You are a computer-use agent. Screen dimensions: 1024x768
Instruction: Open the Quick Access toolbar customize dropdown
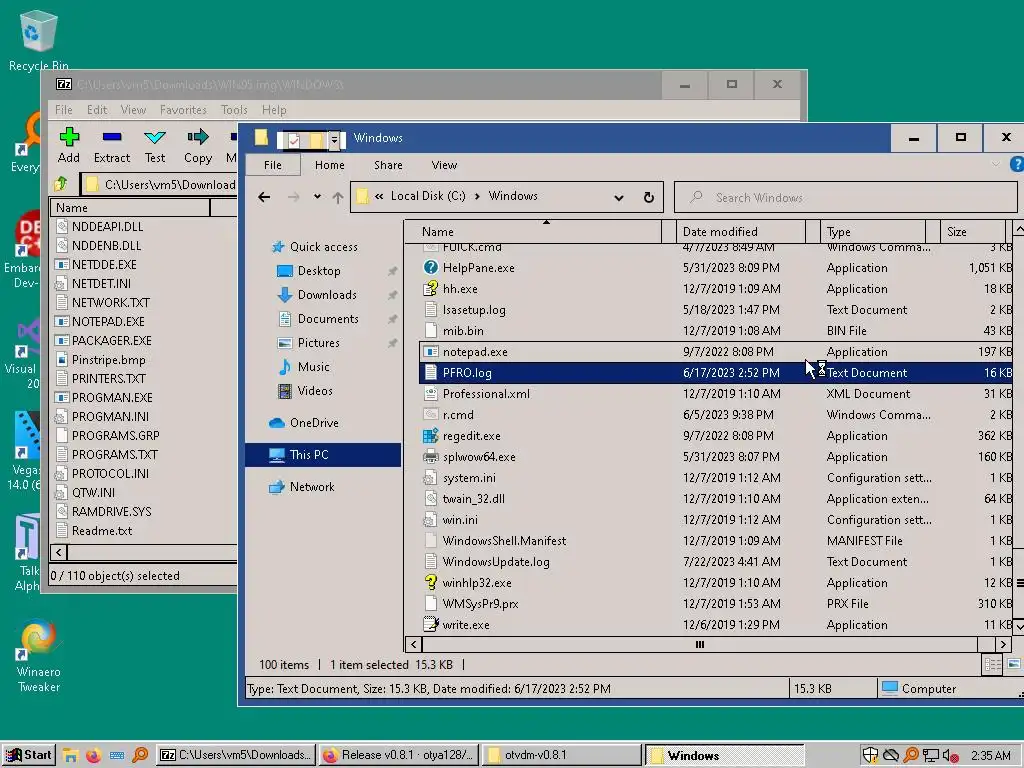tap(334, 140)
